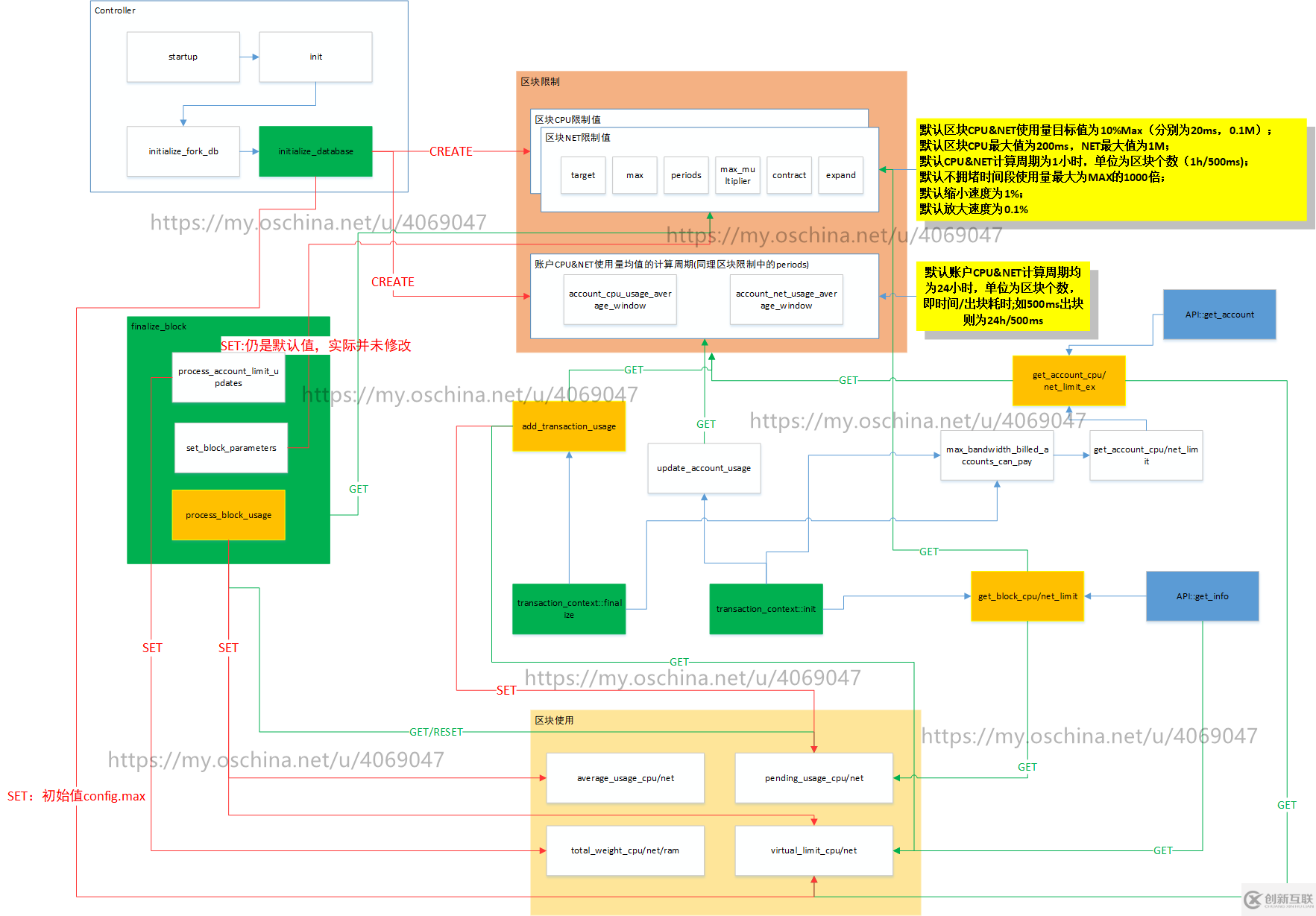Screen dimensions: 1316x916
Task: Click the API::get_account blue button
Action: click(x=1219, y=314)
